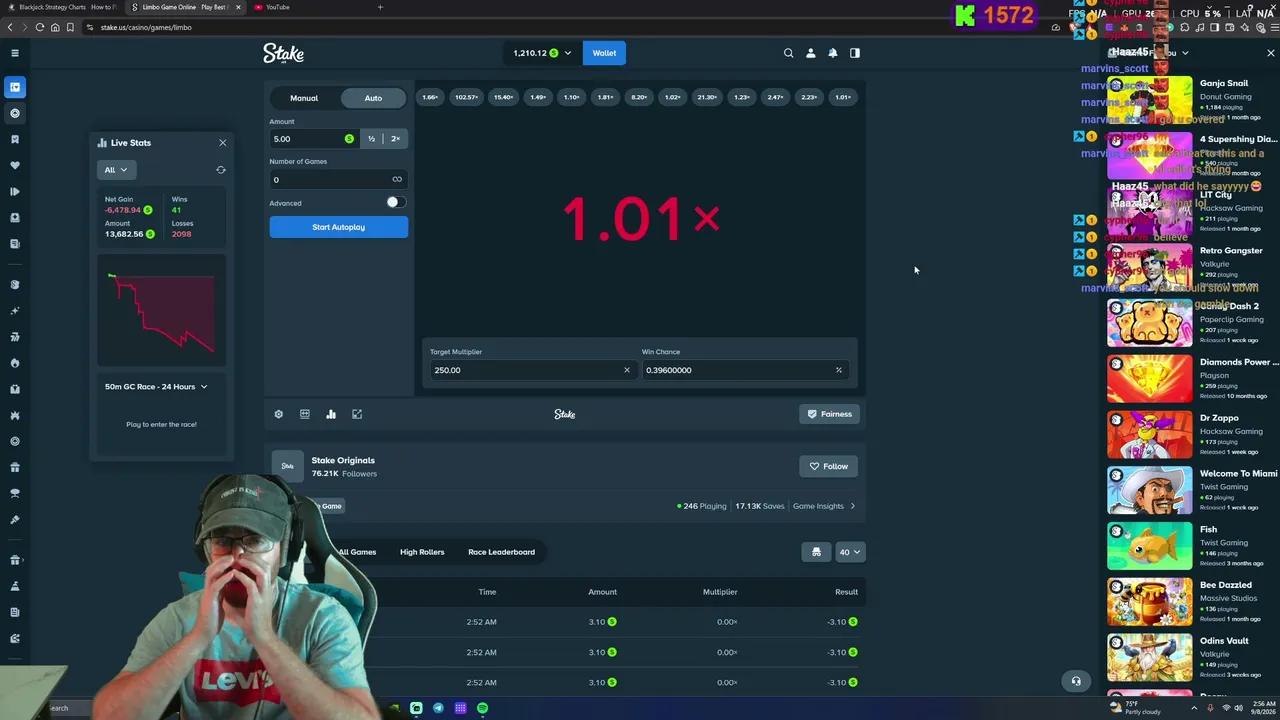This screenshot has width=1280, height=720.
Task: Open Spotify from the taskbar
Action: pyautogui.click(x=482, y=708)
